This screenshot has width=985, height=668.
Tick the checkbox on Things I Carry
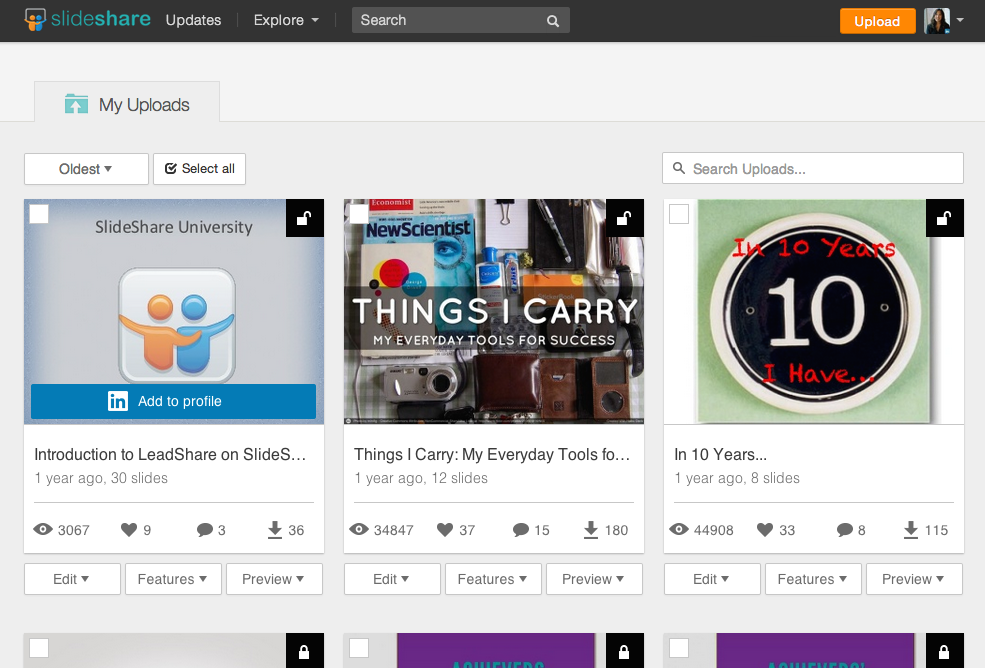pyautogui.click(x=359, y=214)
